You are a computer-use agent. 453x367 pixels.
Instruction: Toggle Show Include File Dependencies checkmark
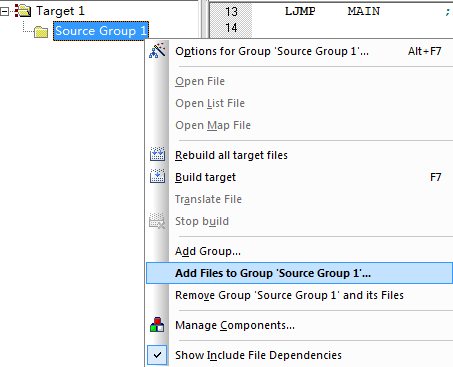[157, 355]
